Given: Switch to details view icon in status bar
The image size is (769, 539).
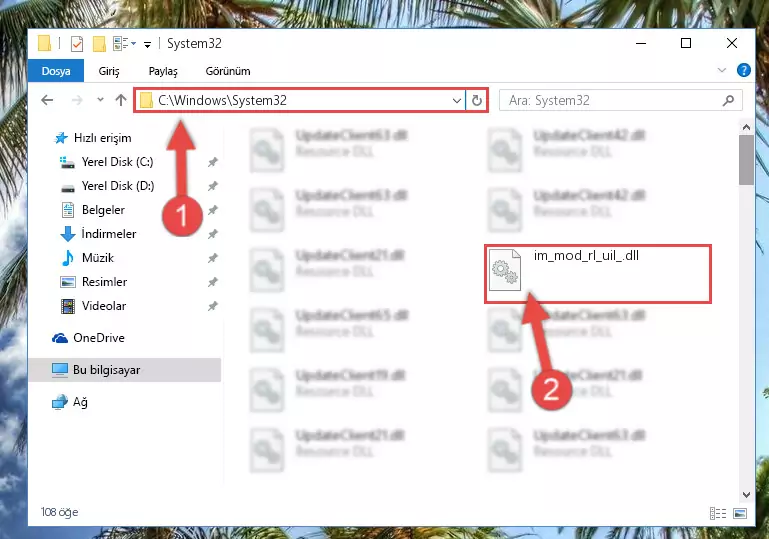Looking at the screenshot, I should tap(718, 513).
